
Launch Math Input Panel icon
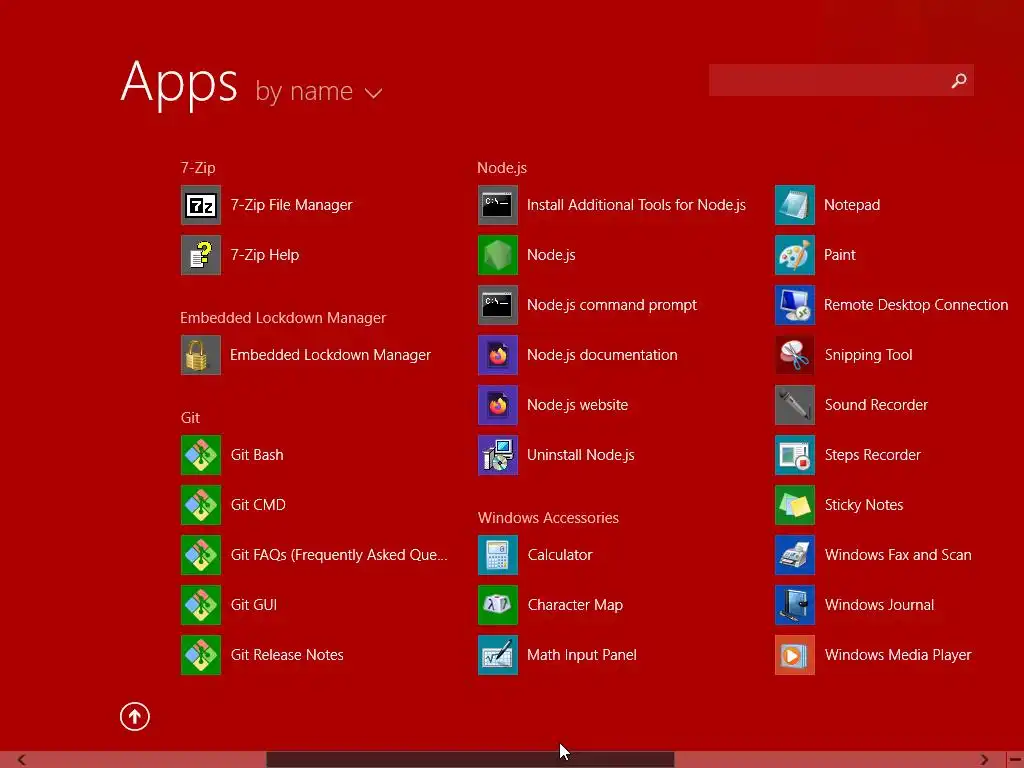(x=498, y=655)
